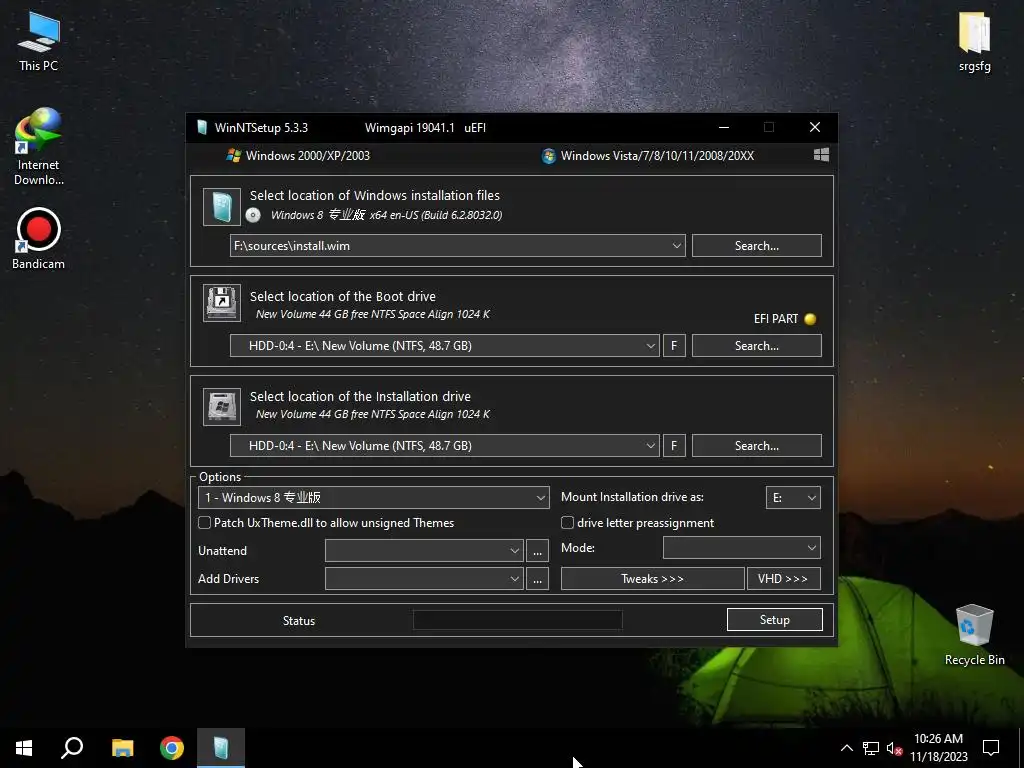1024x768 pixels.
Task: Click the Windows installation files source icon
Action: 221,207
